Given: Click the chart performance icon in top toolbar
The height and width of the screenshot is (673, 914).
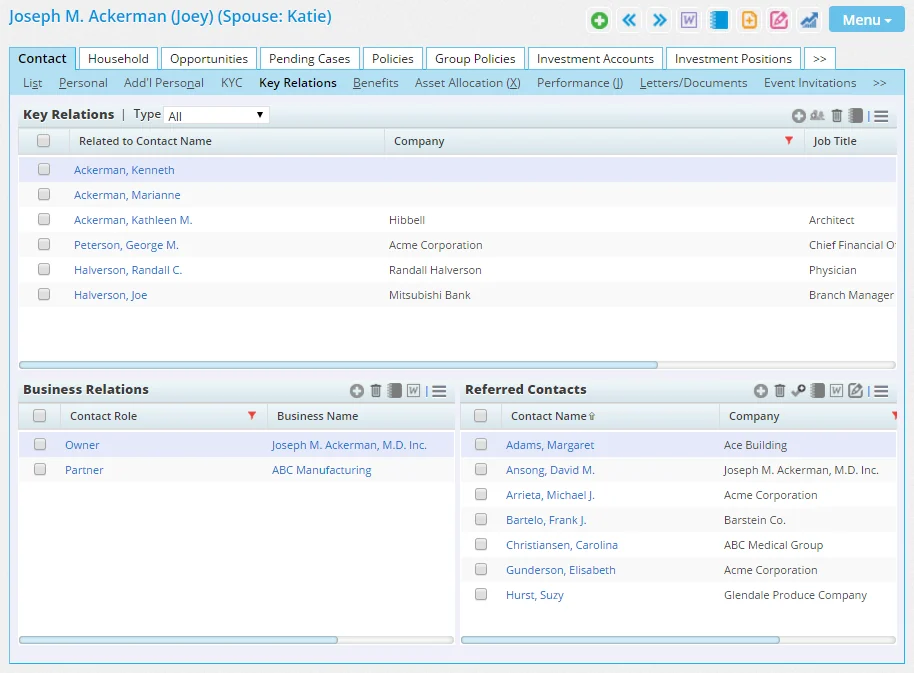Looking at the screenshot, I should coord(809,20).
